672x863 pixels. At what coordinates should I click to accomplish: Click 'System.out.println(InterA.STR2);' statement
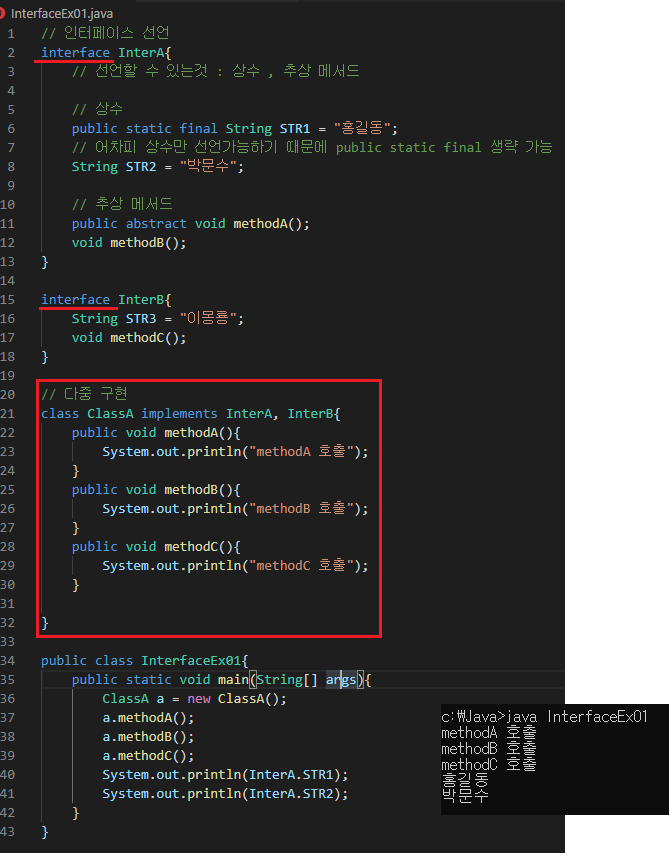[x=225, y=794]
